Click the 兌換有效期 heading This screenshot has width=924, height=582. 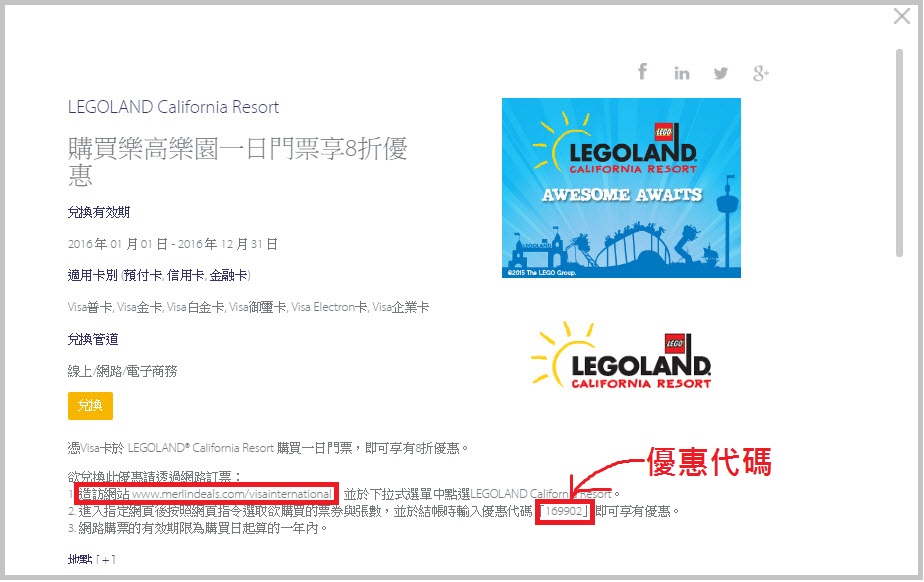coord(98,212)
